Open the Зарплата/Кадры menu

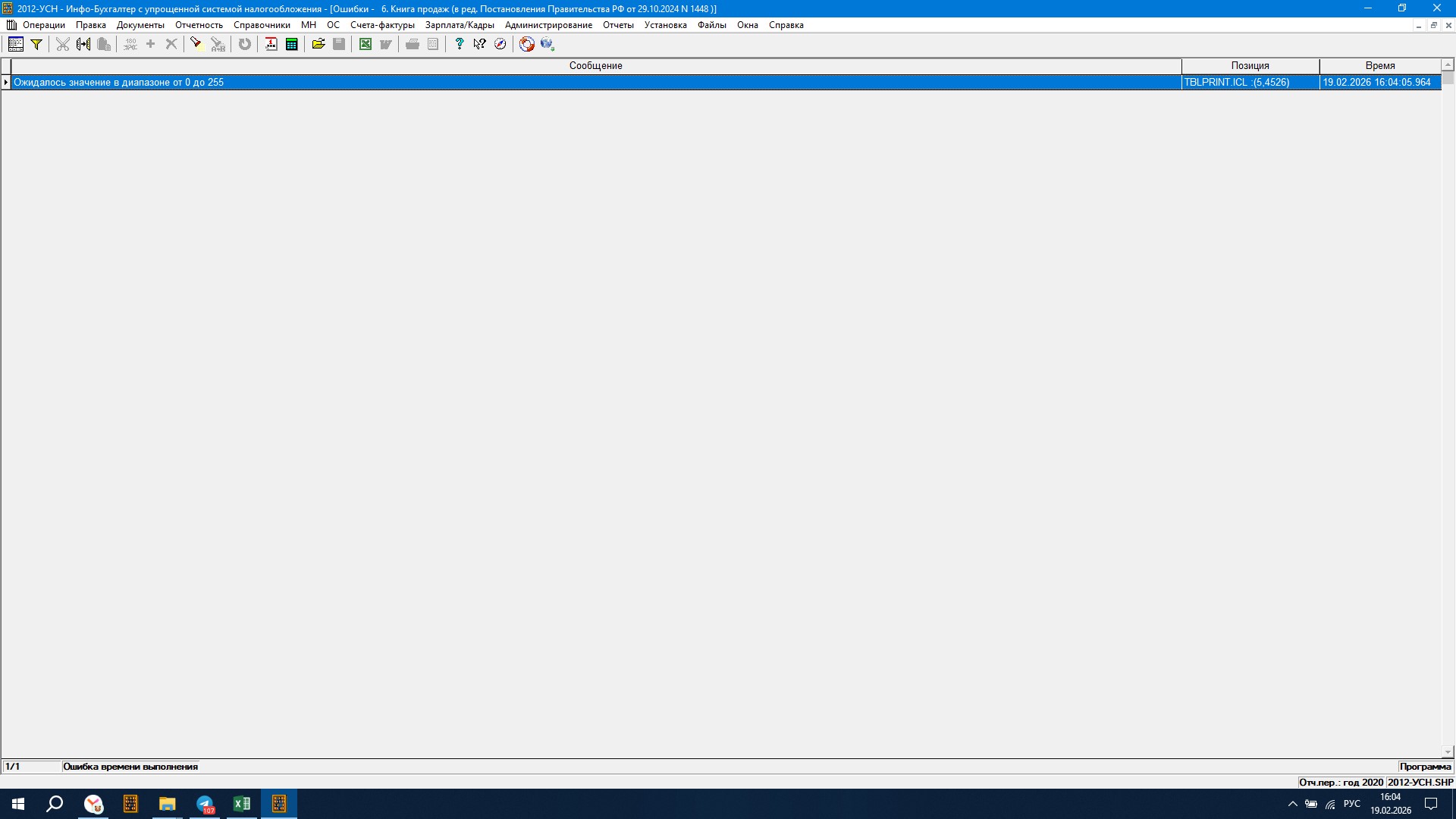(x=460, y=25)
